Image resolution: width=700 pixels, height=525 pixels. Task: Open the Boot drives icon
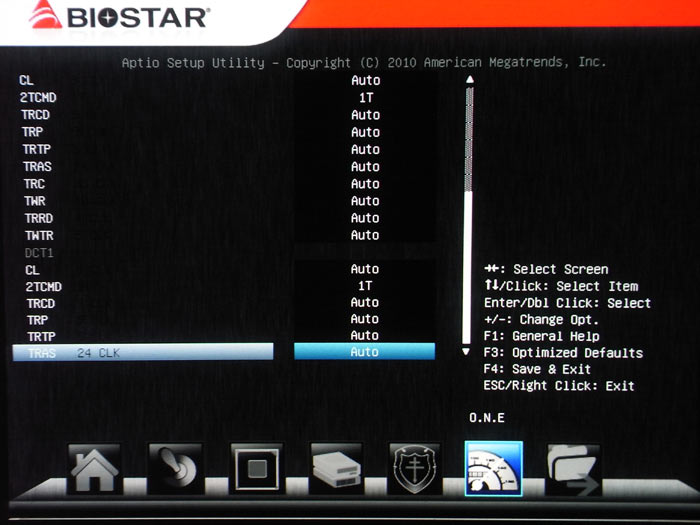tap(336, 469)
